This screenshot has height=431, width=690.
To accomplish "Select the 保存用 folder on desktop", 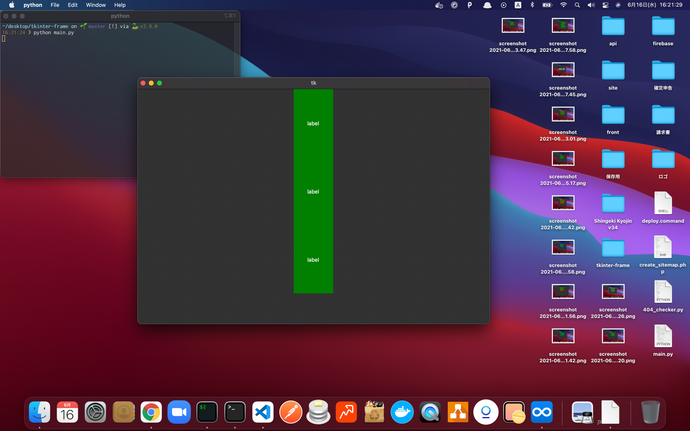I will tap(613, 159).
